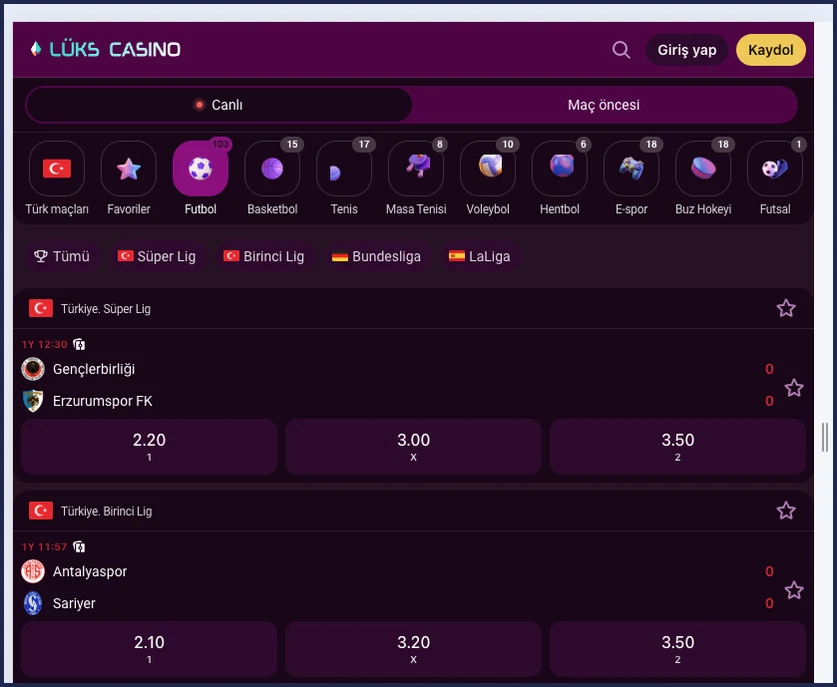Open the E-spor gamepad category
This screenshot has width=837, height=687.
631,169
